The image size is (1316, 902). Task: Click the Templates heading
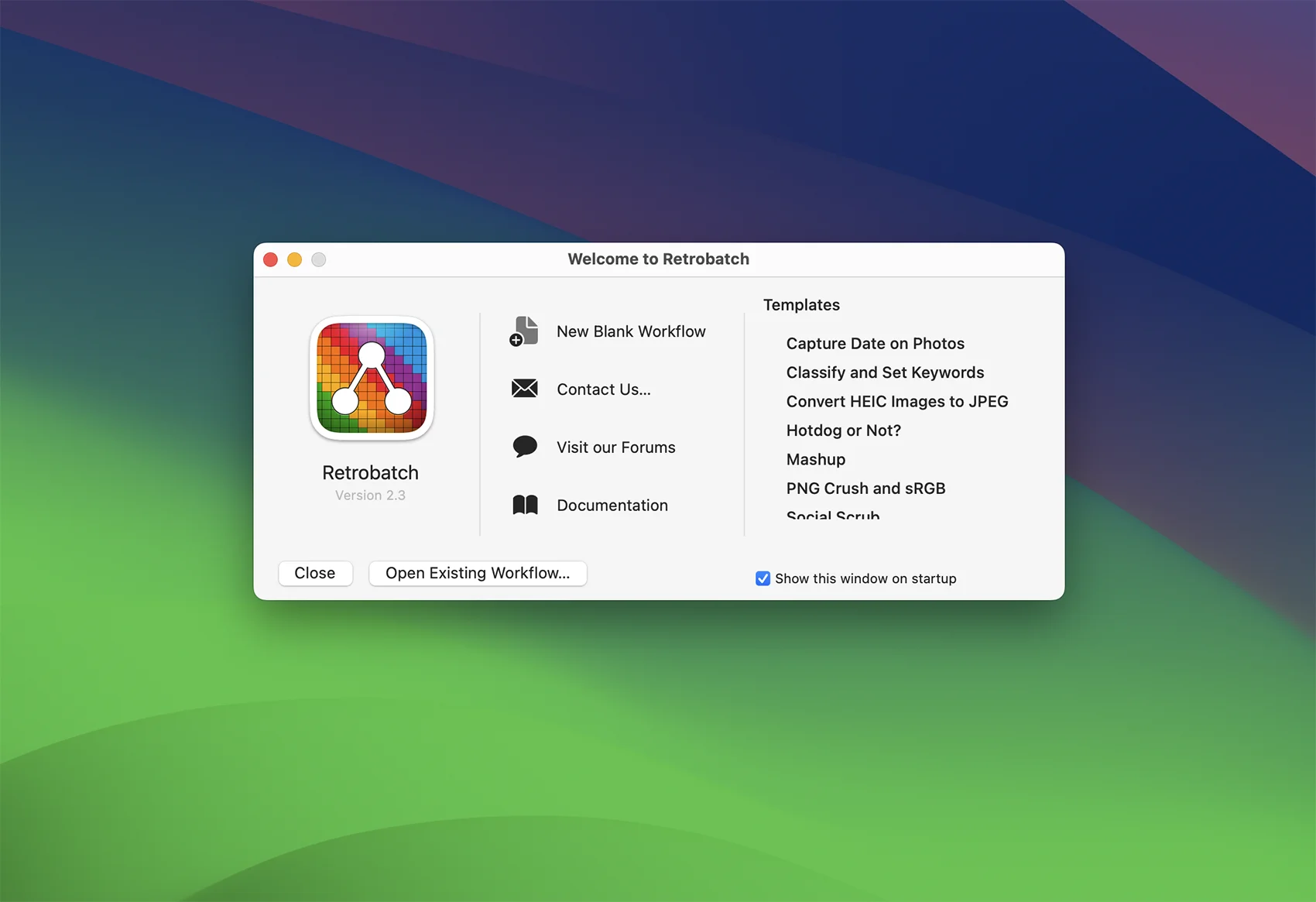click(801, 305)
